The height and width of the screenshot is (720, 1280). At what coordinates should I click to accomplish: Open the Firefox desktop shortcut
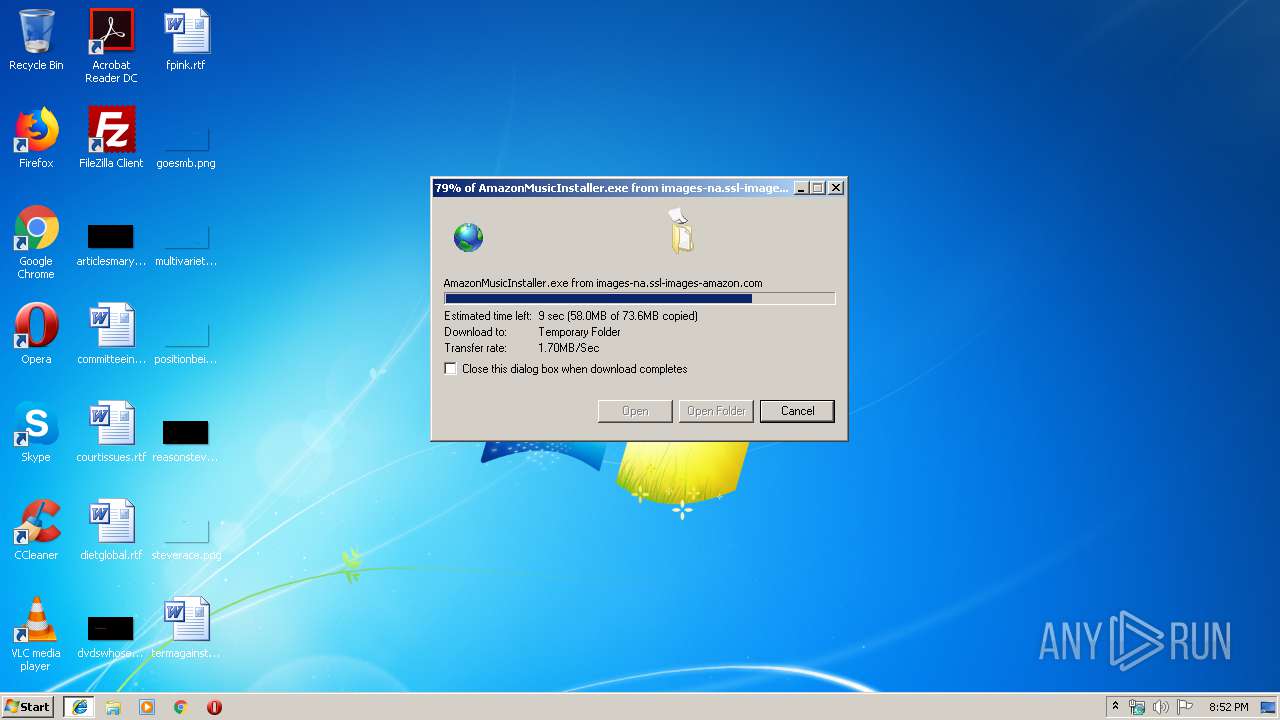(36, 138)
